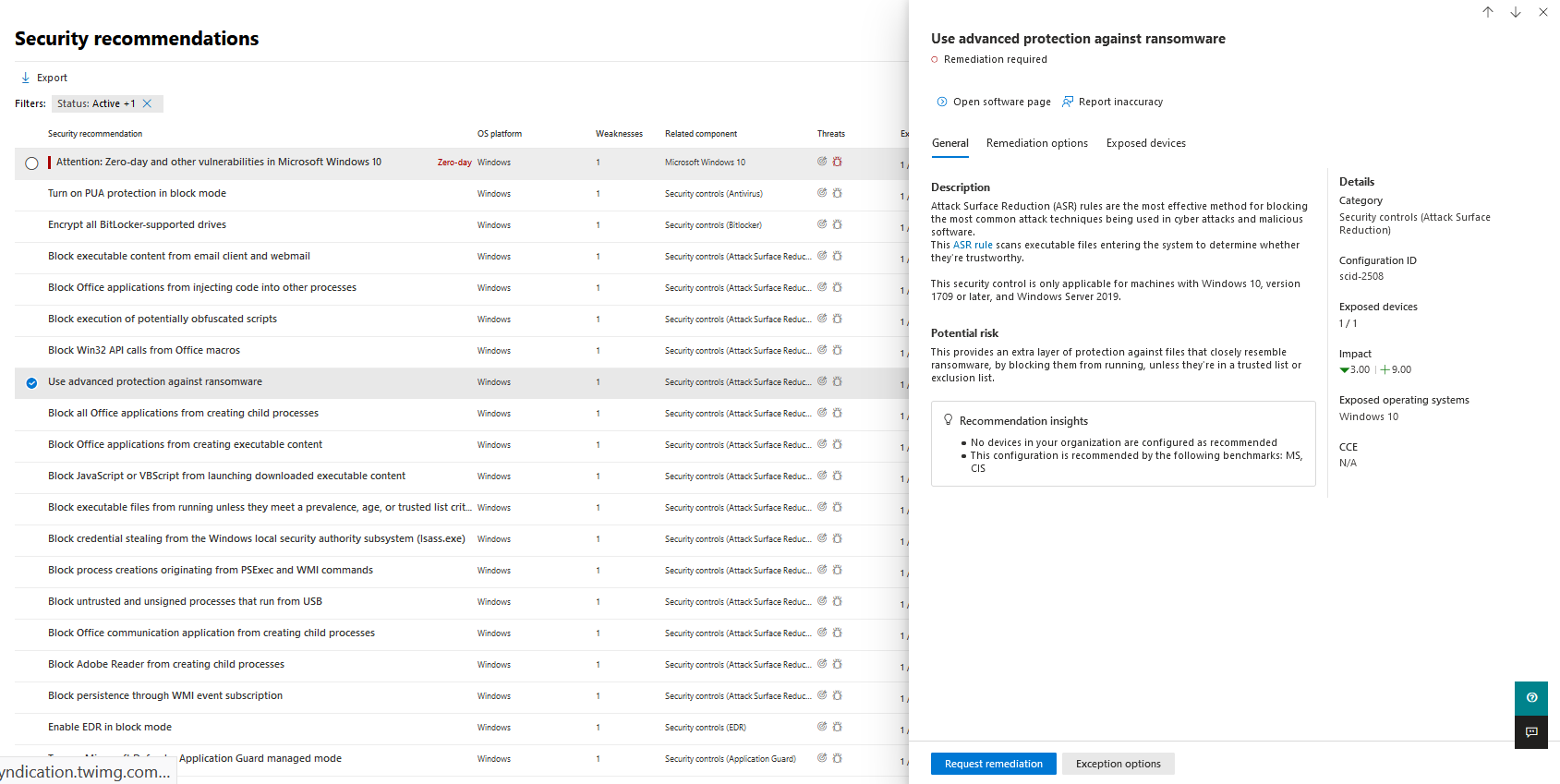Sort by Security recommendation column header
This screenshot has width=1560, height=784.
pos(95,134)
